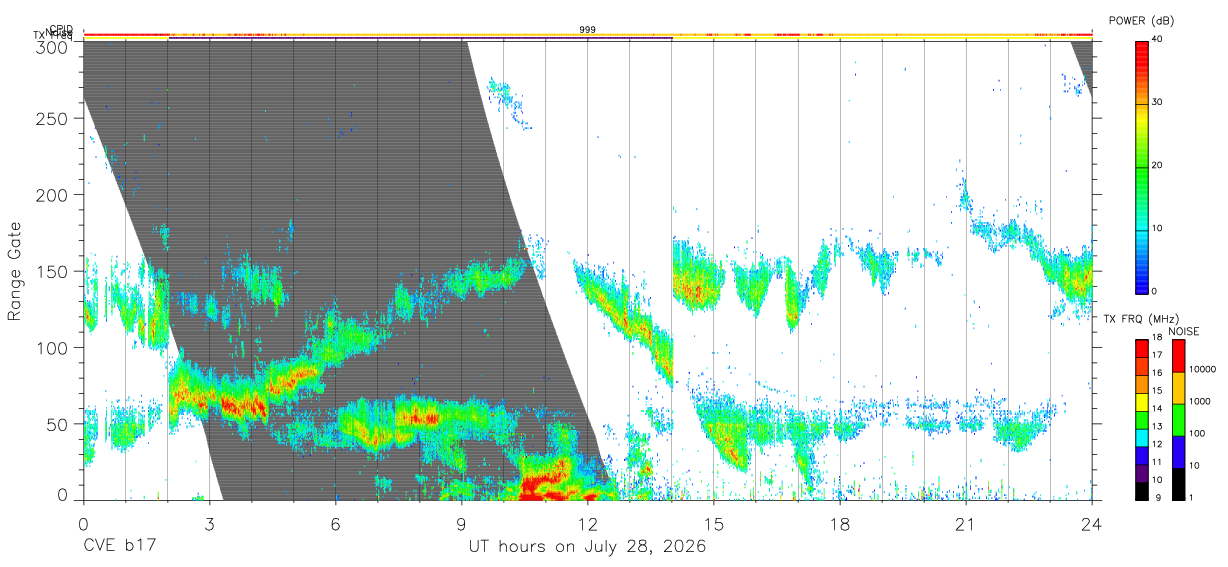The width and height of the screenshot is (1228, 567).
Task: Click the blue TX frequency bar above the plot
Action: [x=420, y=39]
